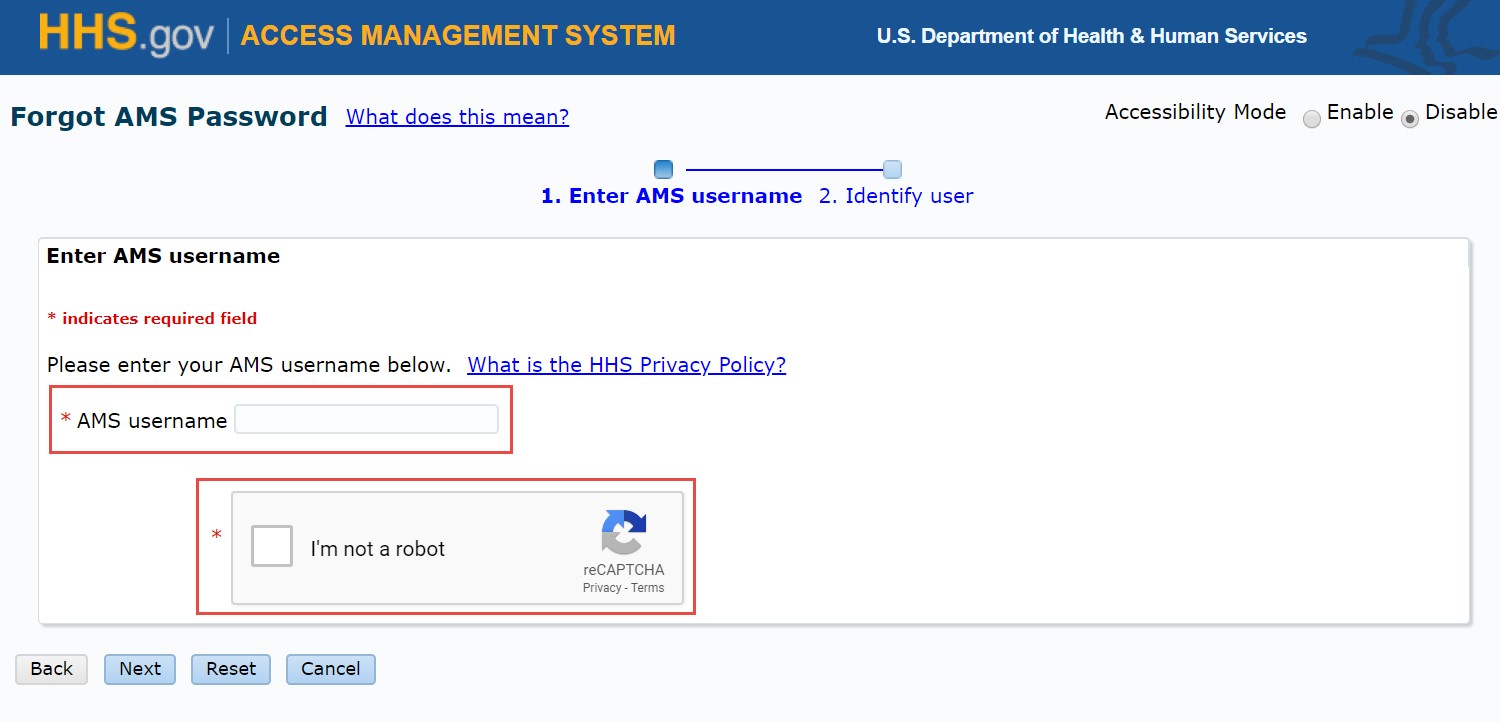Click the HHS.gov logo

click(126, 35)
